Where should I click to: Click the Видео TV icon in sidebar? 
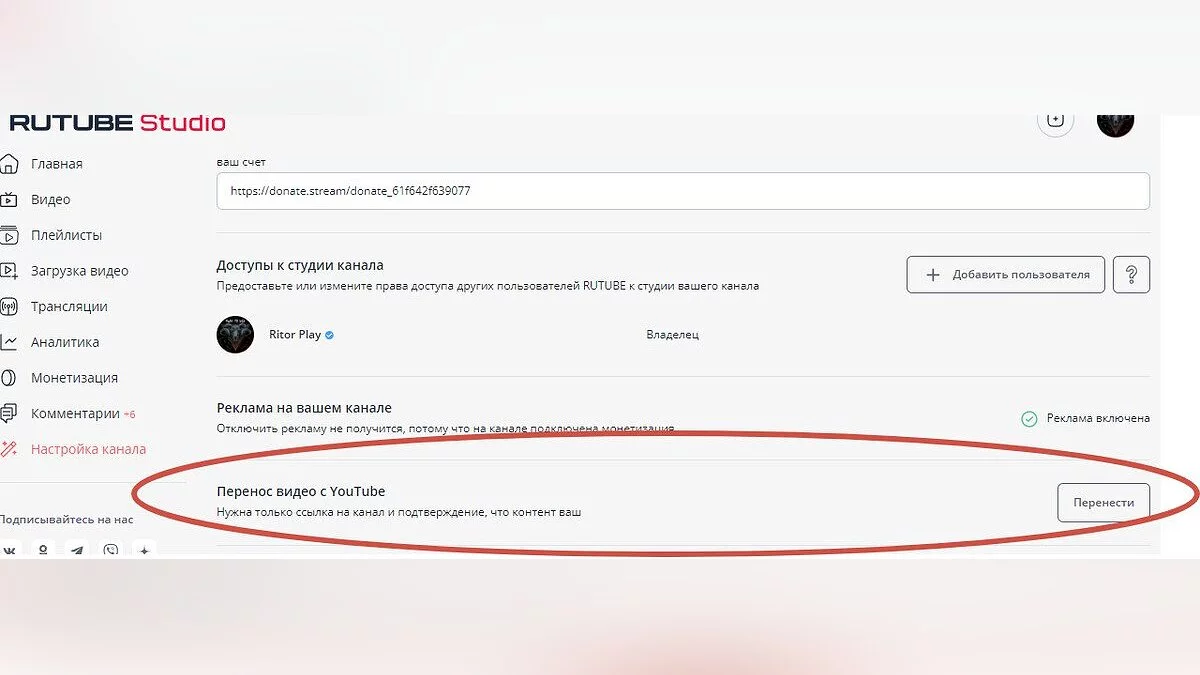tap(9, 200)
